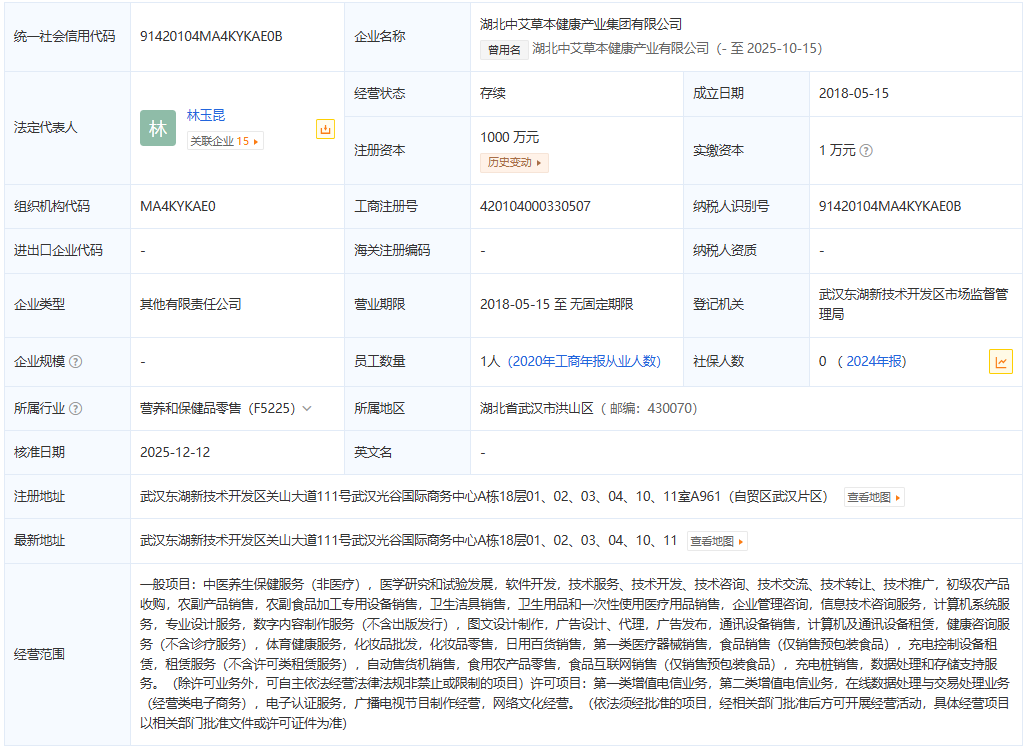
Task: Open the 2020年工商年报从业人数 link
Action: (584, 362)
